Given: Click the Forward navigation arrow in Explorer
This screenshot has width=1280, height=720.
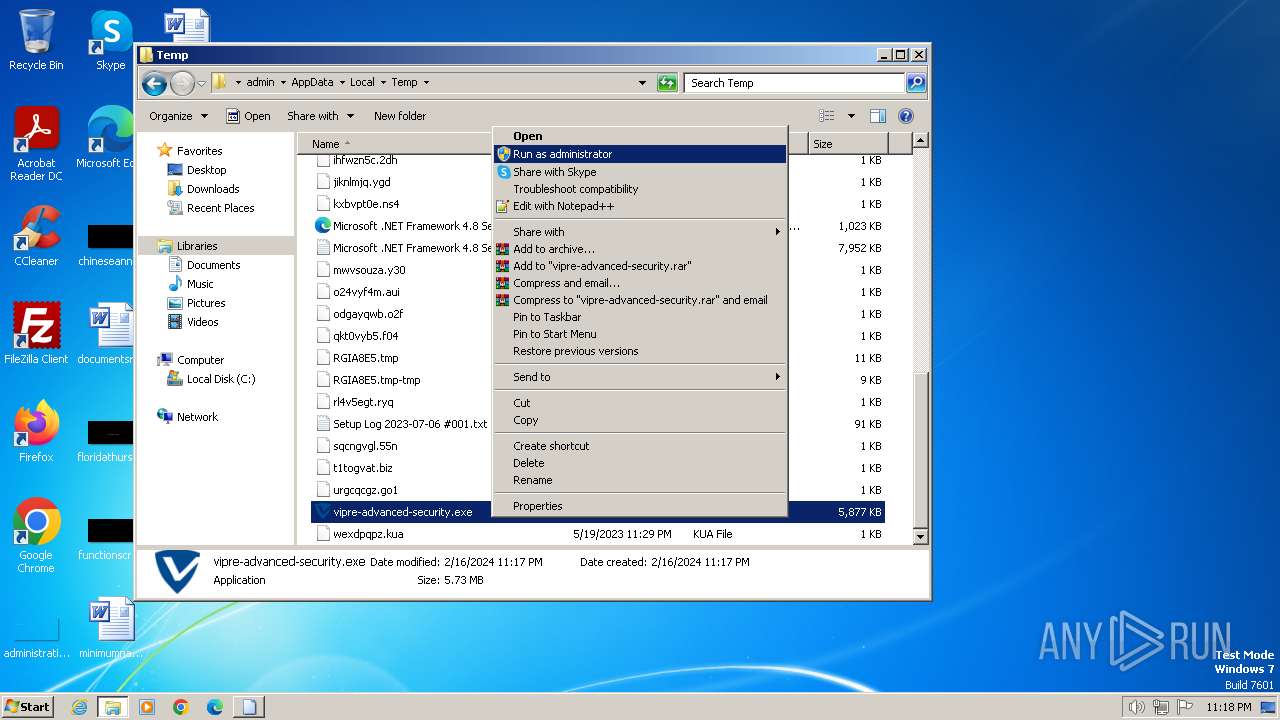Looking at the screenshot, I should coord(182,83).
